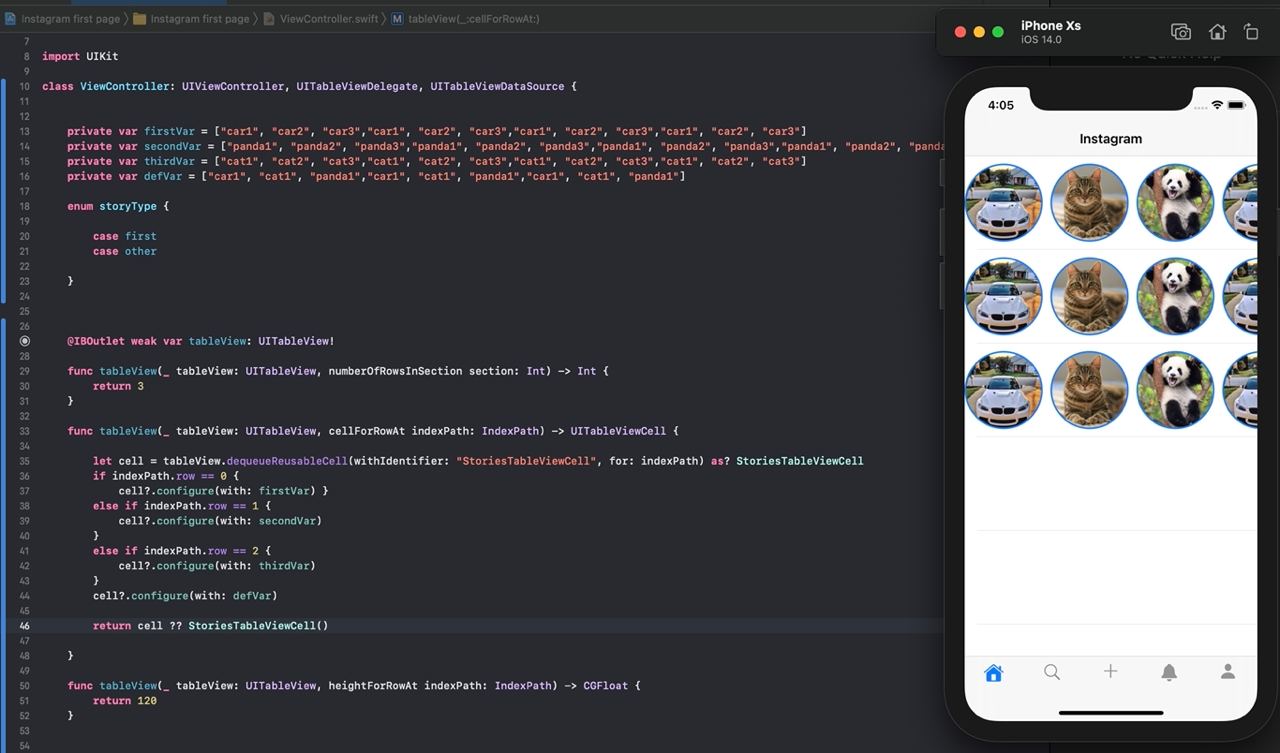The image size is (1280, 753).
Task: Click the 'return 3' line
Action: point(118,386)
